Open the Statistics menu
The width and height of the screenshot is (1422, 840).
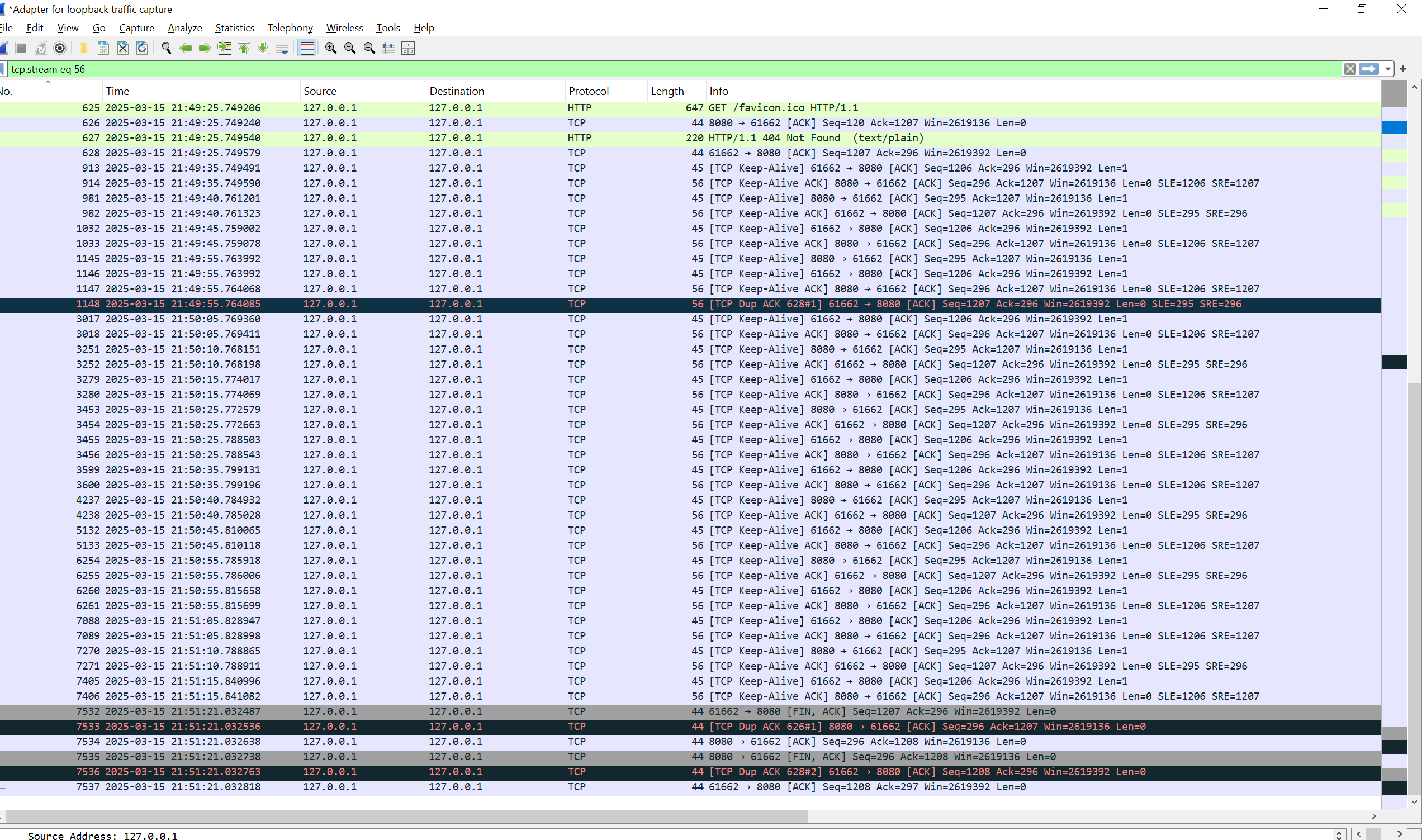234,28
